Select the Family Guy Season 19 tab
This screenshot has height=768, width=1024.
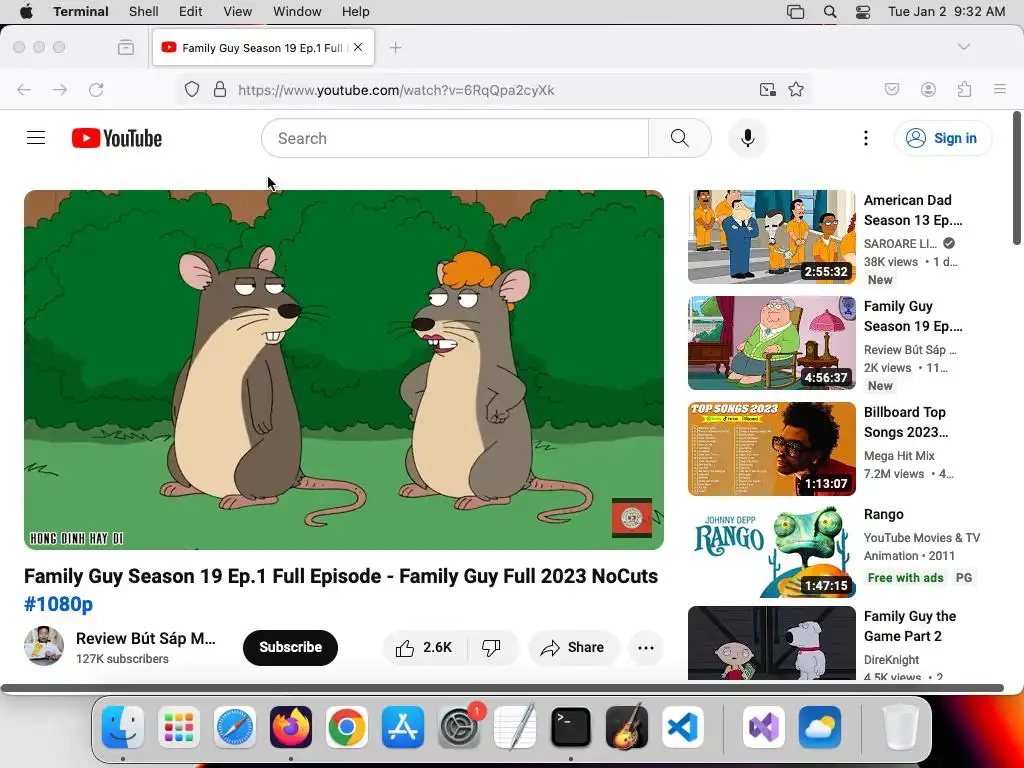point(263,48)
